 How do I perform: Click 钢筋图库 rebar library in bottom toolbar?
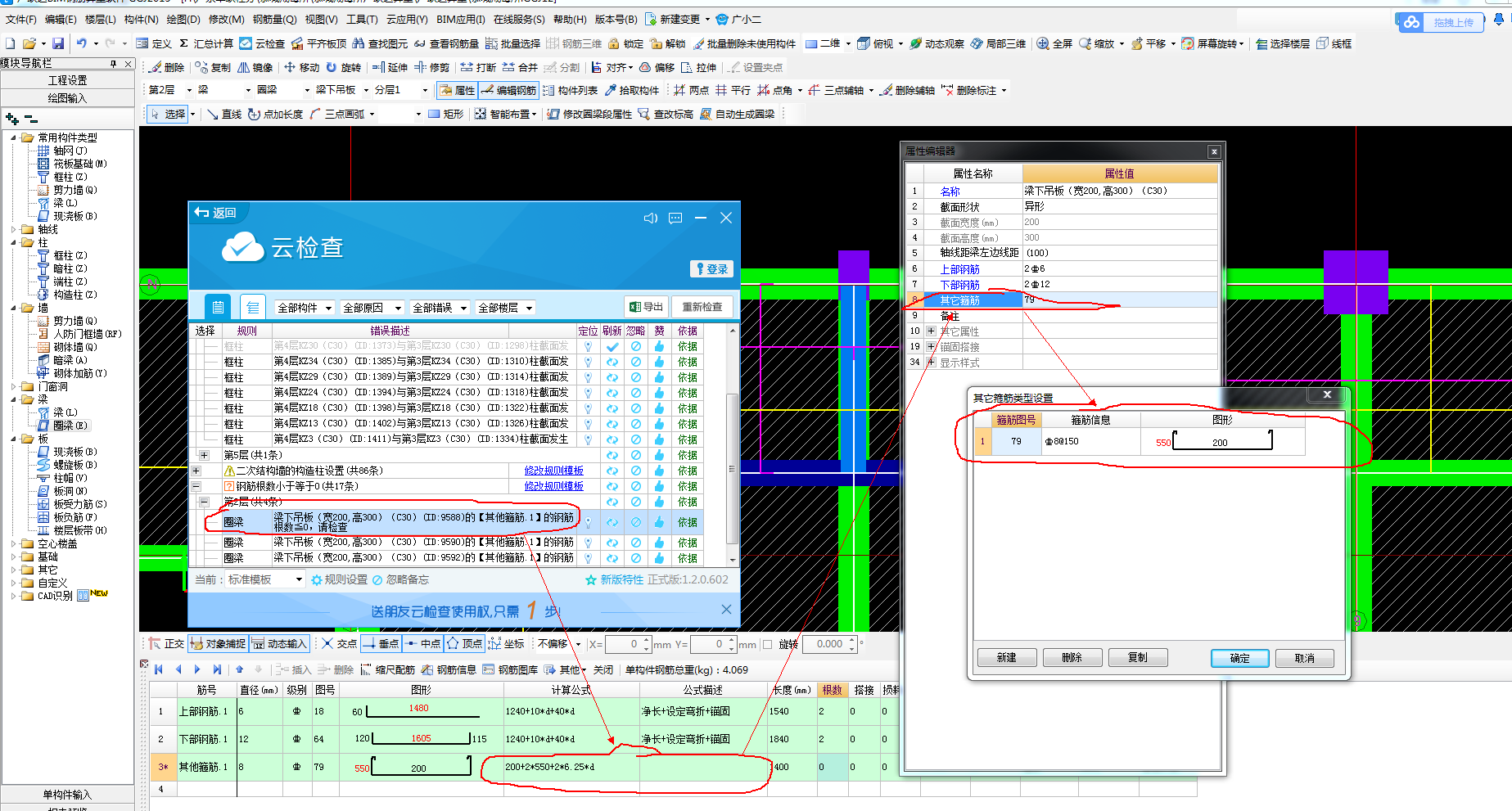(x=510, y=669)
